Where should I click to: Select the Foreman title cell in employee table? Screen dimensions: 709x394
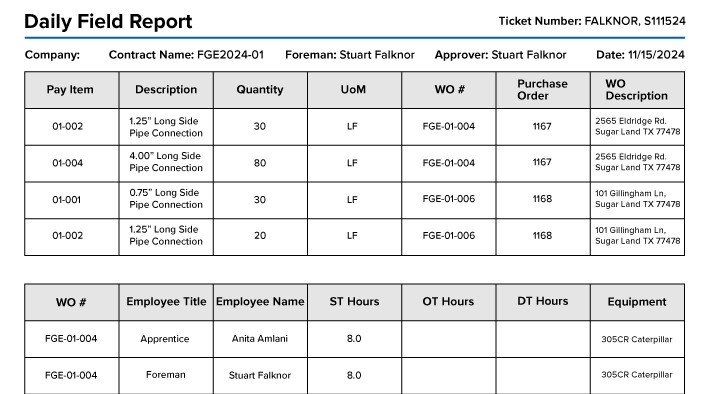(x=165, y=375)
